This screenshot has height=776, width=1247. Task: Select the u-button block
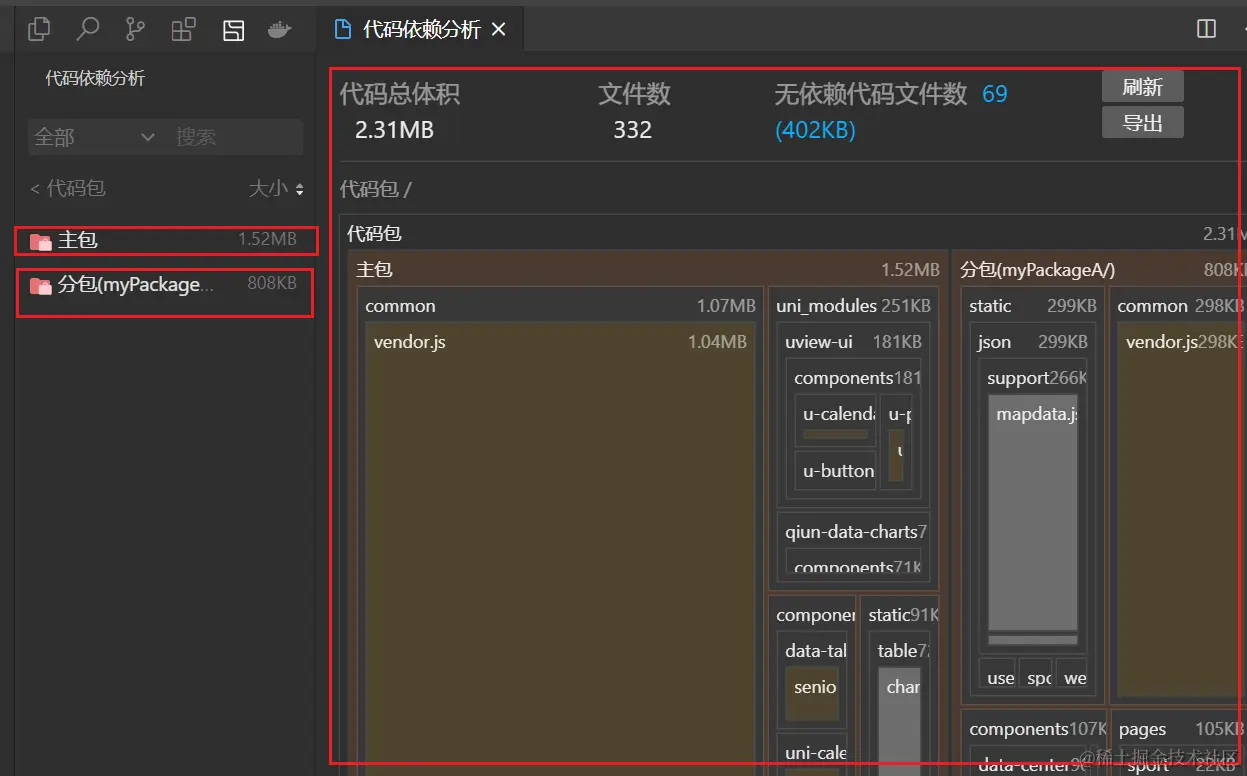836,470
